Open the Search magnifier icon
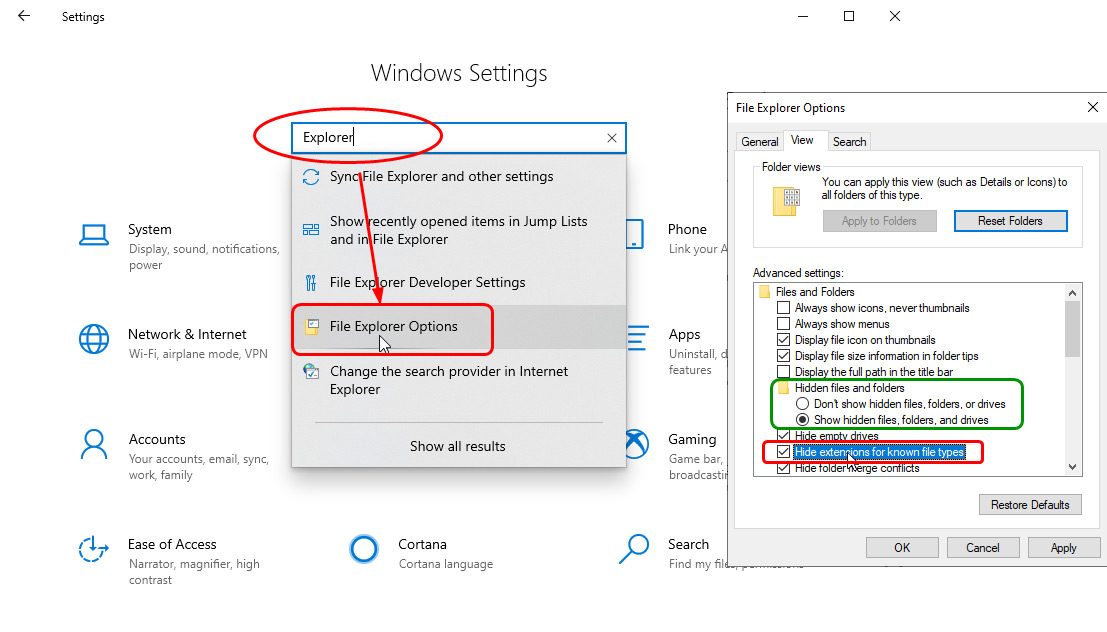The image size is (1107, 632). (x=634, y=548)
